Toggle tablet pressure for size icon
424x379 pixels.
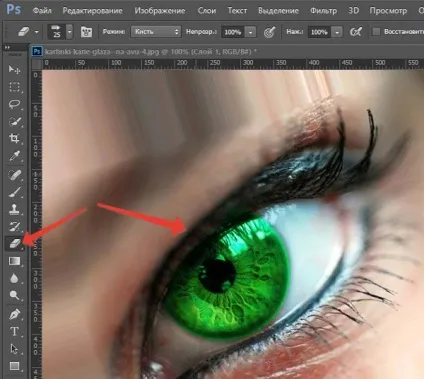(x=356, y=32)
